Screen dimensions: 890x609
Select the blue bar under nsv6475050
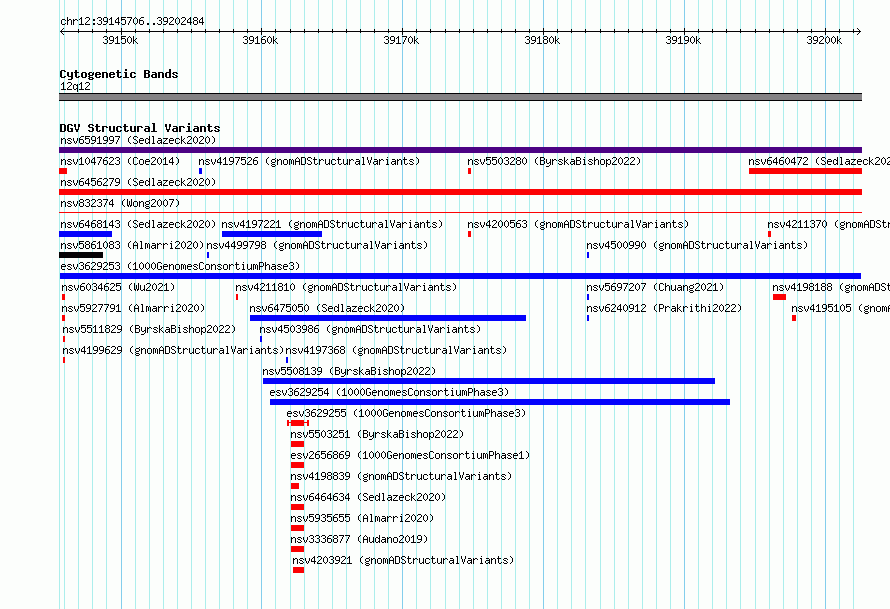click(388, 318)
